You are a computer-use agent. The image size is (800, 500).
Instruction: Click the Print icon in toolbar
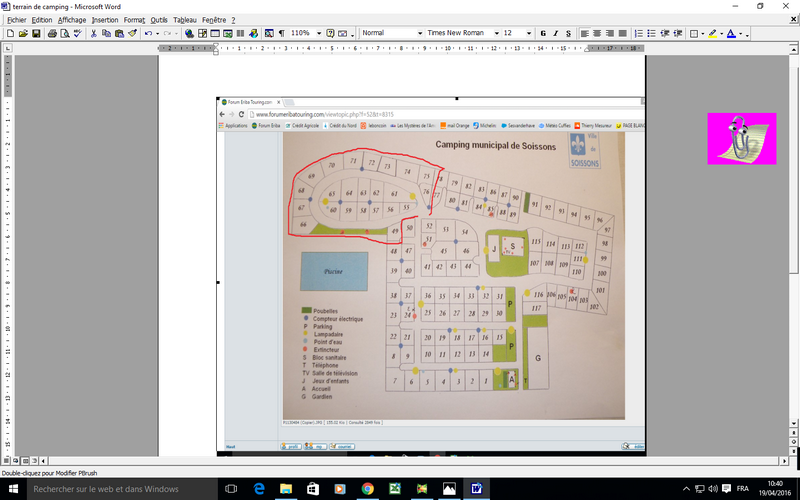(50, 33)
